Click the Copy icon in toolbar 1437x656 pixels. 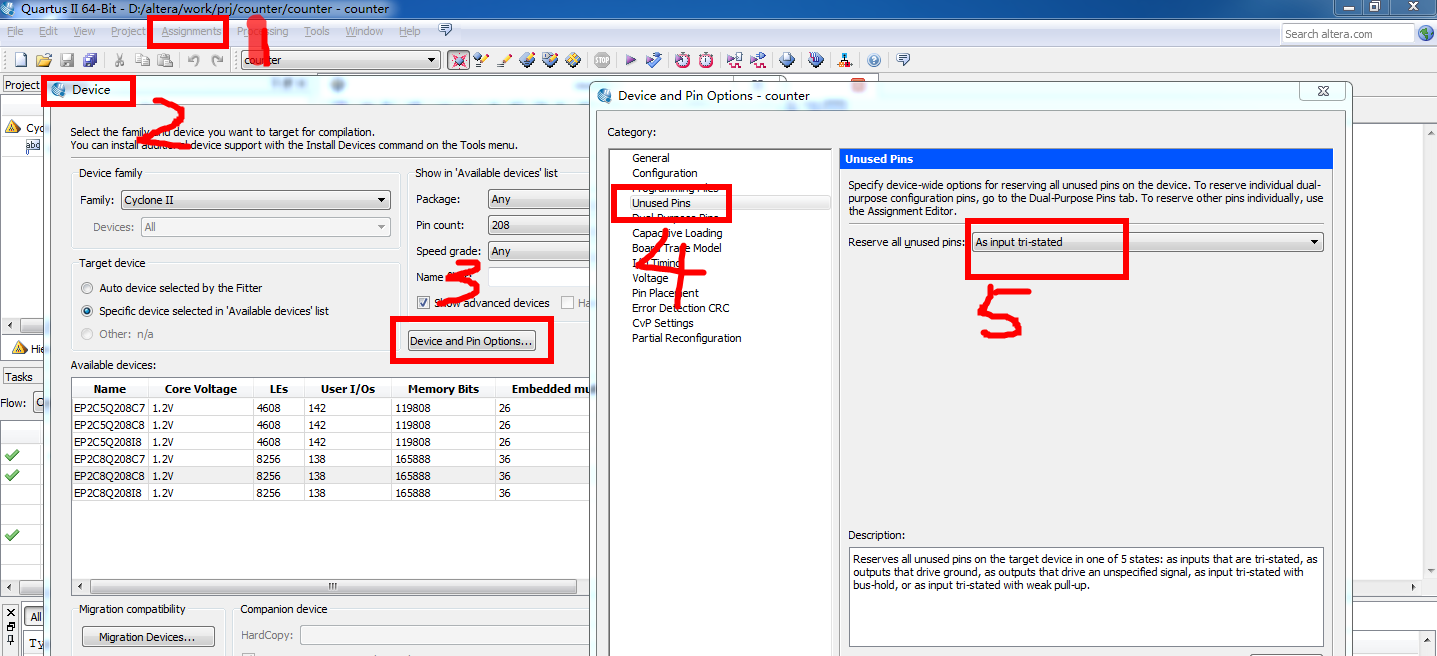coord(142,60)
